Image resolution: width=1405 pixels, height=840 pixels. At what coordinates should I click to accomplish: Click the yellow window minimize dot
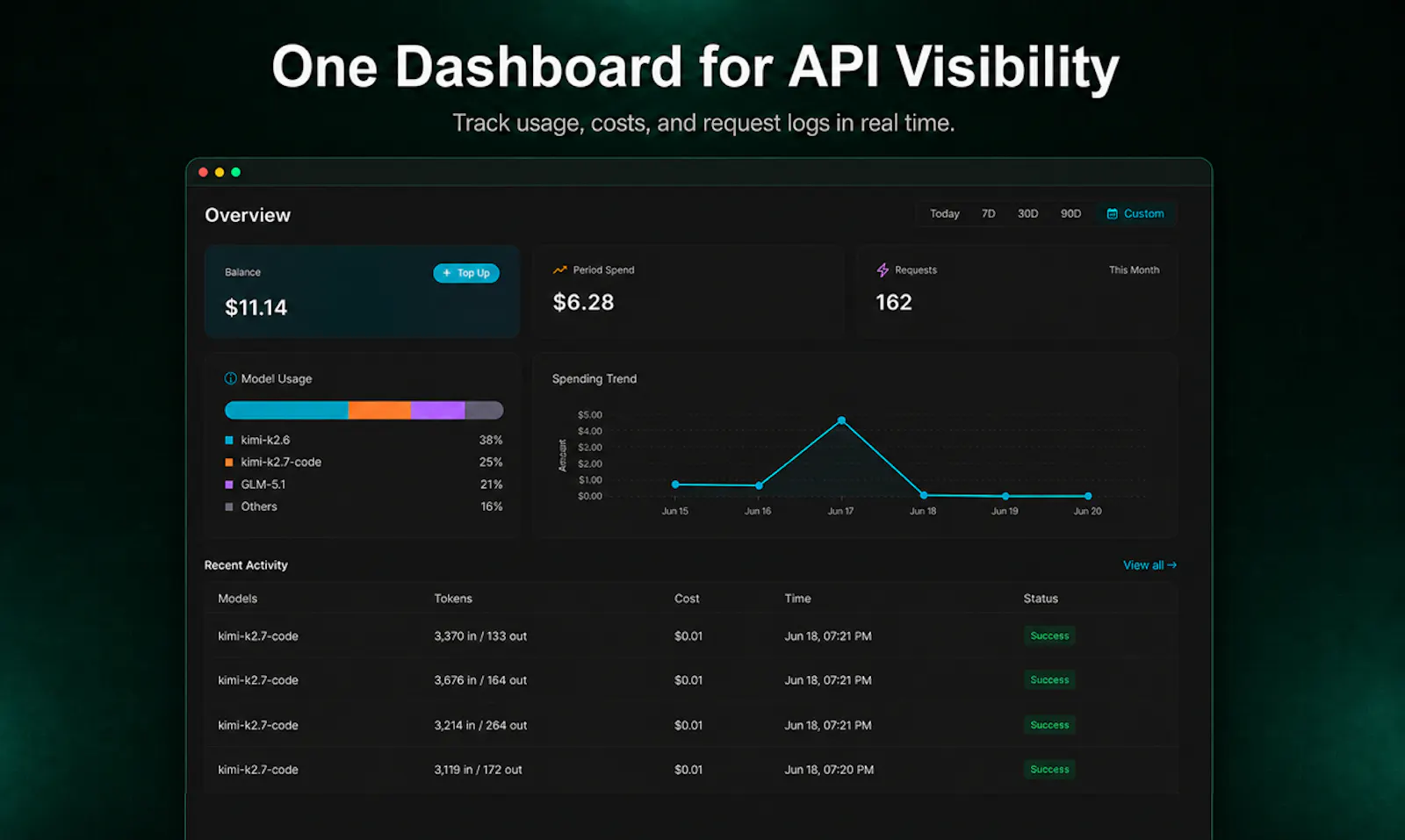pos(220,172)
